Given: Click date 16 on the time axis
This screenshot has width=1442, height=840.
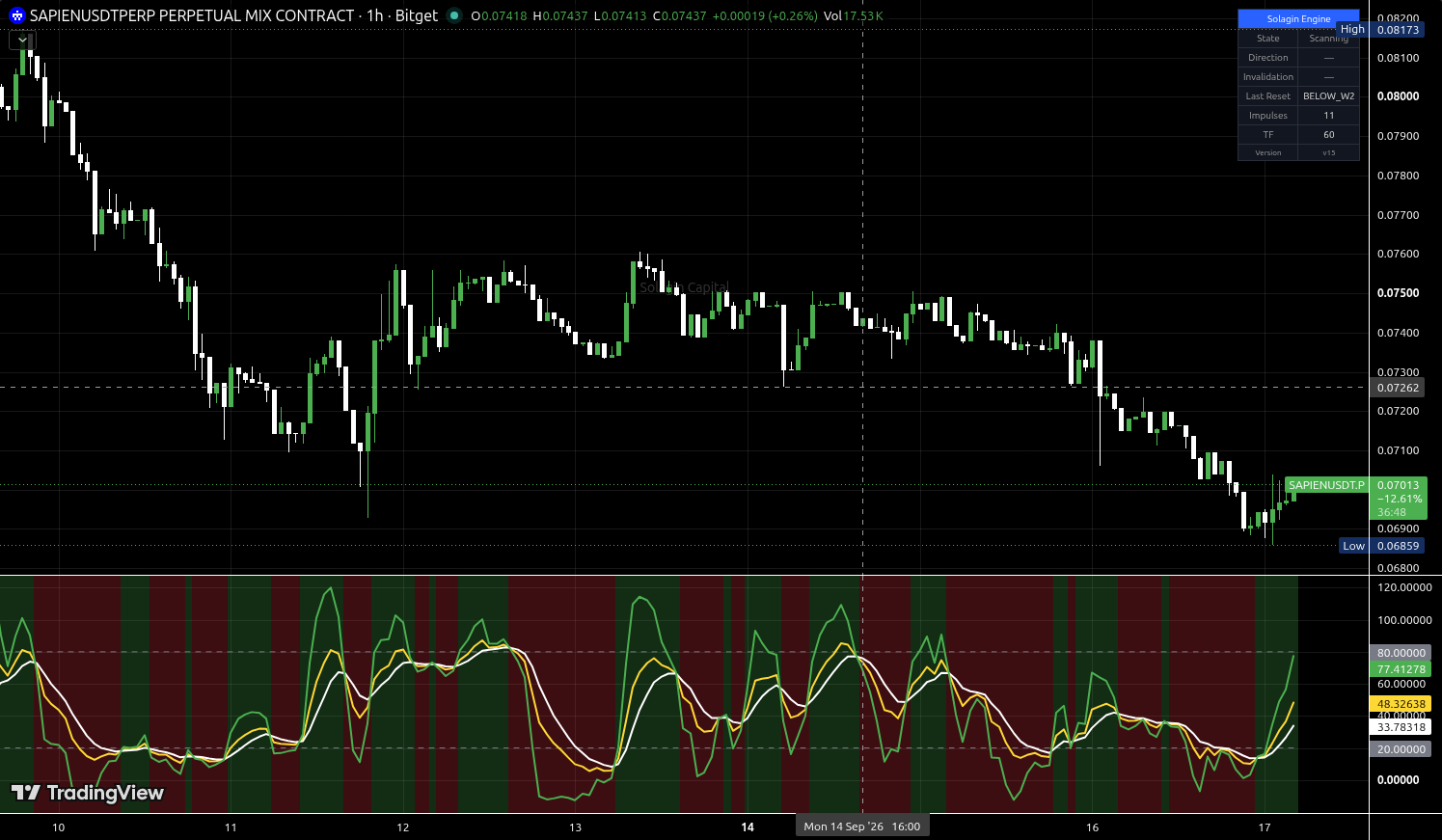Looking at the screenshot, I should click(x=1093, y=827).
